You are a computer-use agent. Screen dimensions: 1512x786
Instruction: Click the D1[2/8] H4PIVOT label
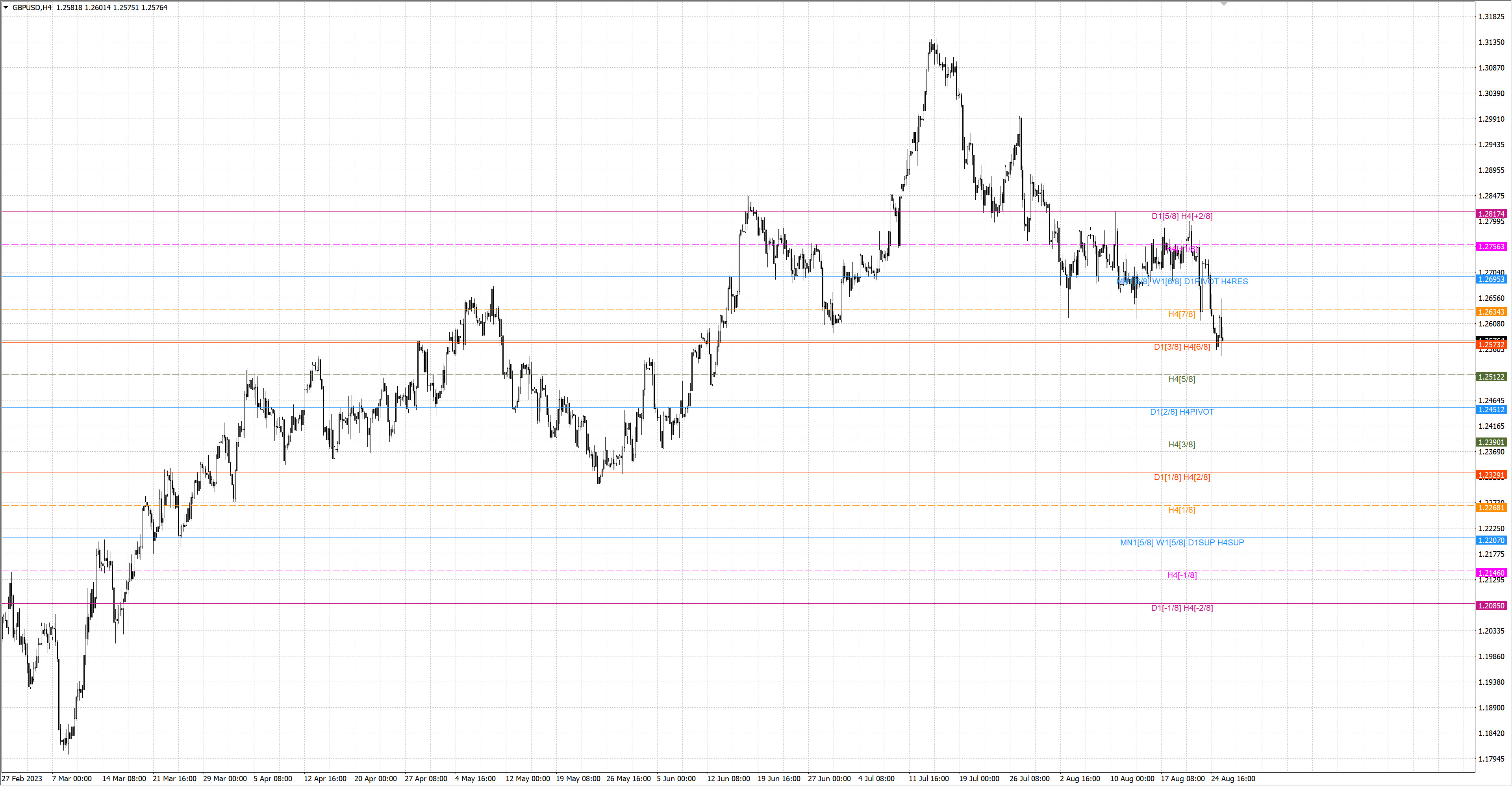pyautogui.click(x=1182, y=412)
